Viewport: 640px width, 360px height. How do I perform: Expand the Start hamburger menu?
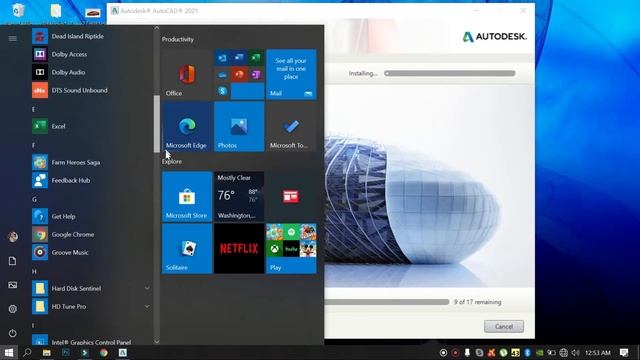13,38
